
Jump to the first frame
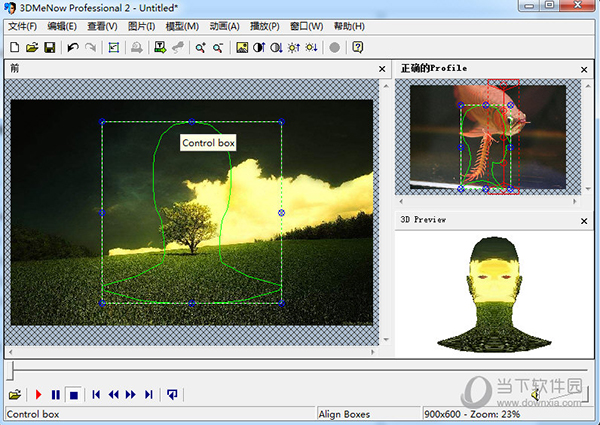(96, 394)
